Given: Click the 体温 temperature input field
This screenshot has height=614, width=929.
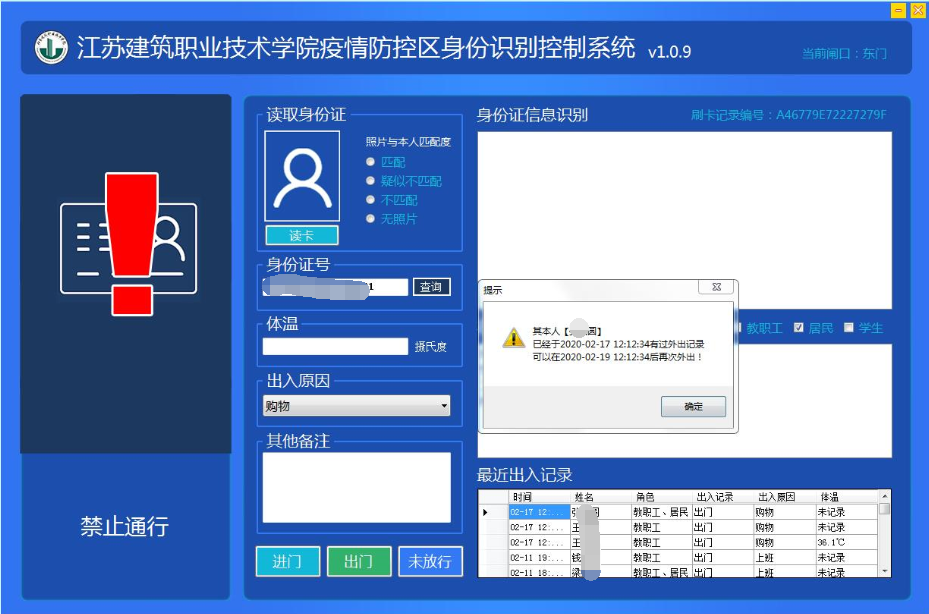Looking at the screenshot, I should (335, 347).
